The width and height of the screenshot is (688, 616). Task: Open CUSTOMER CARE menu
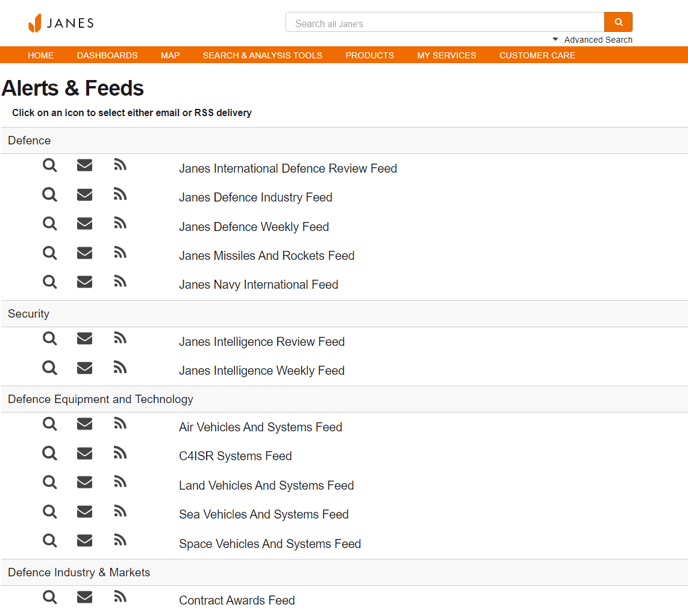click(x=537, y=55)
